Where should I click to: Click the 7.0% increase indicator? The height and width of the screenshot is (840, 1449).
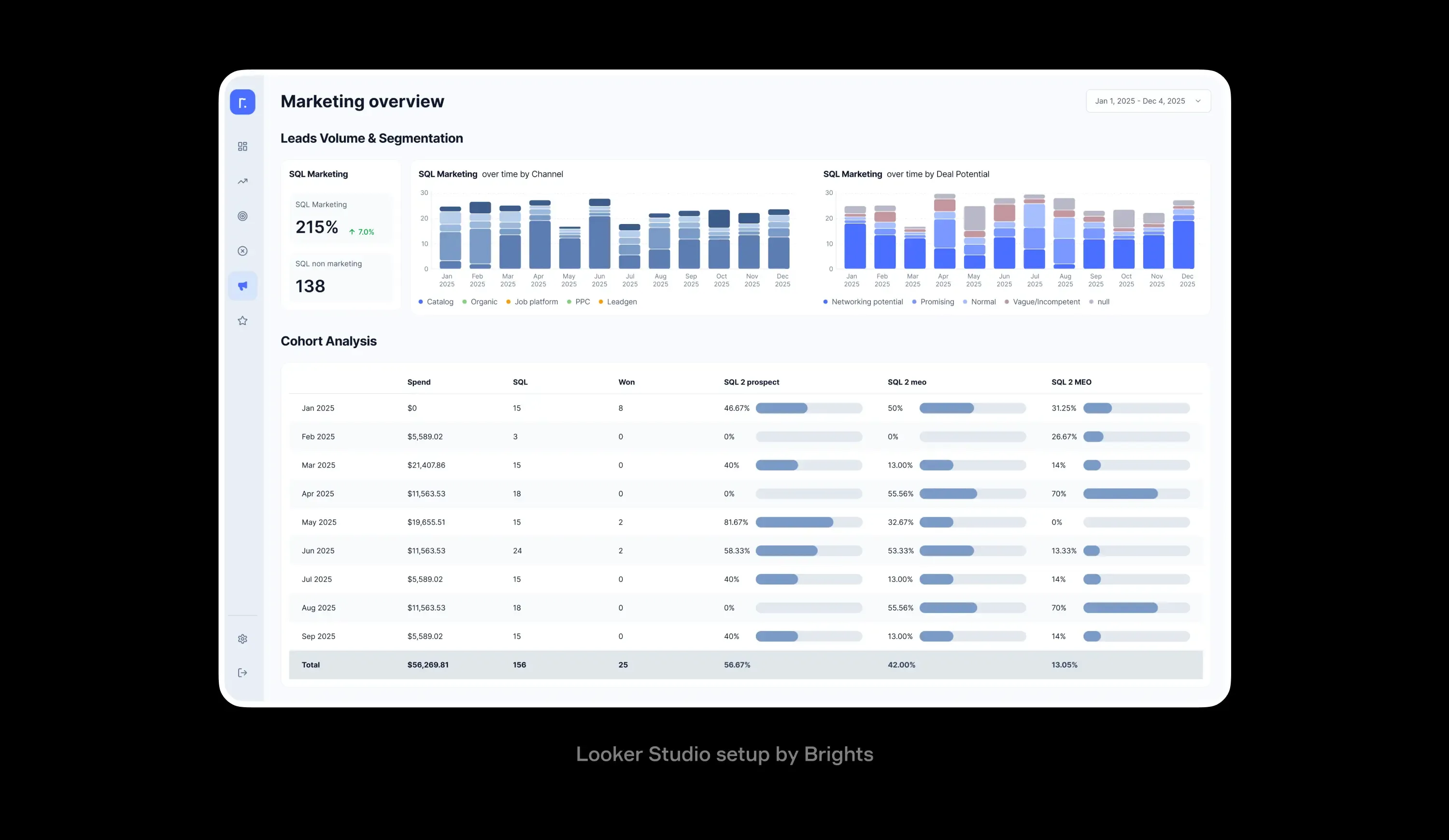pos(361,232)
